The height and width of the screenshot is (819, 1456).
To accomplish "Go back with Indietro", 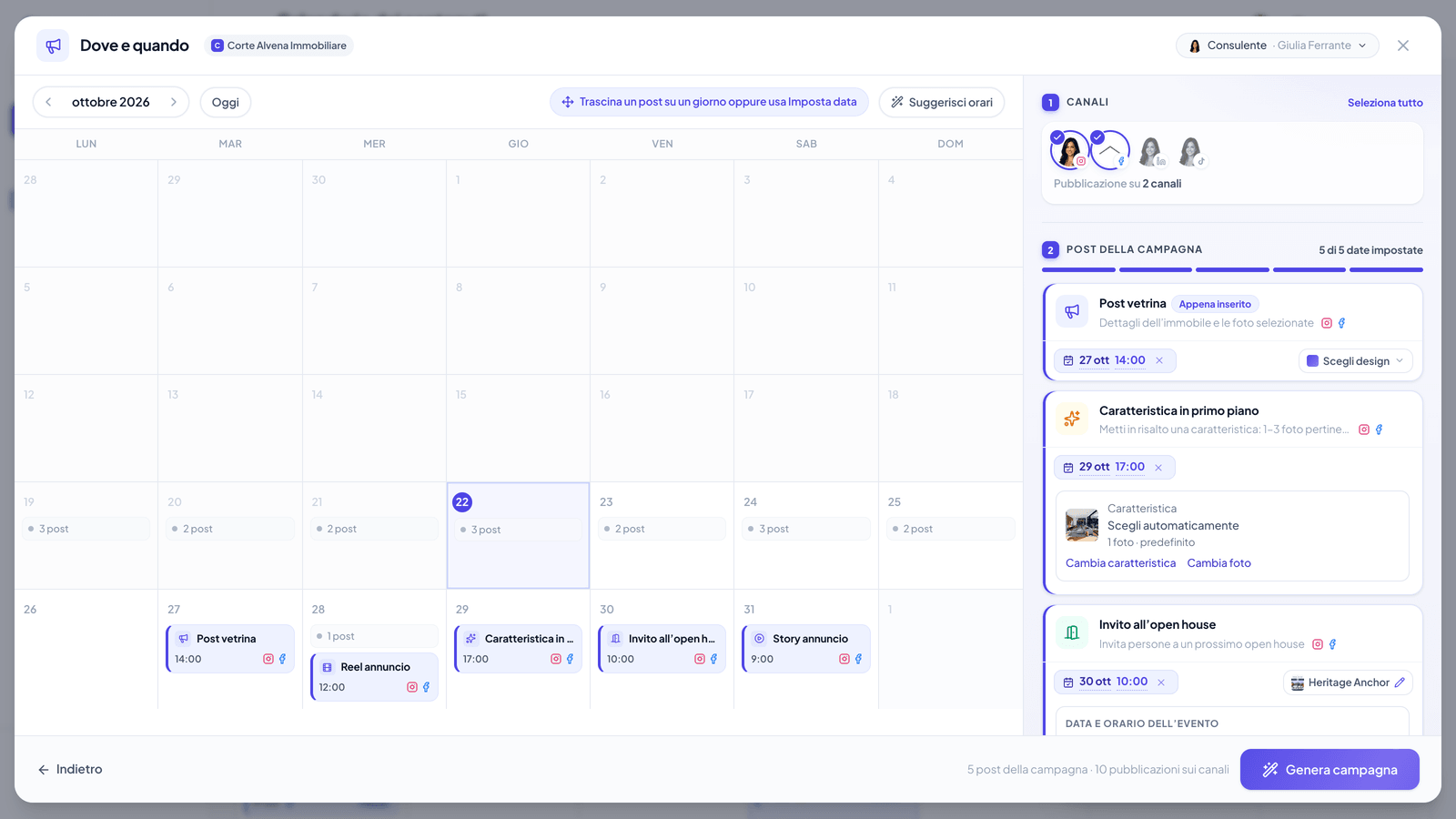I will tap(70, 770).
